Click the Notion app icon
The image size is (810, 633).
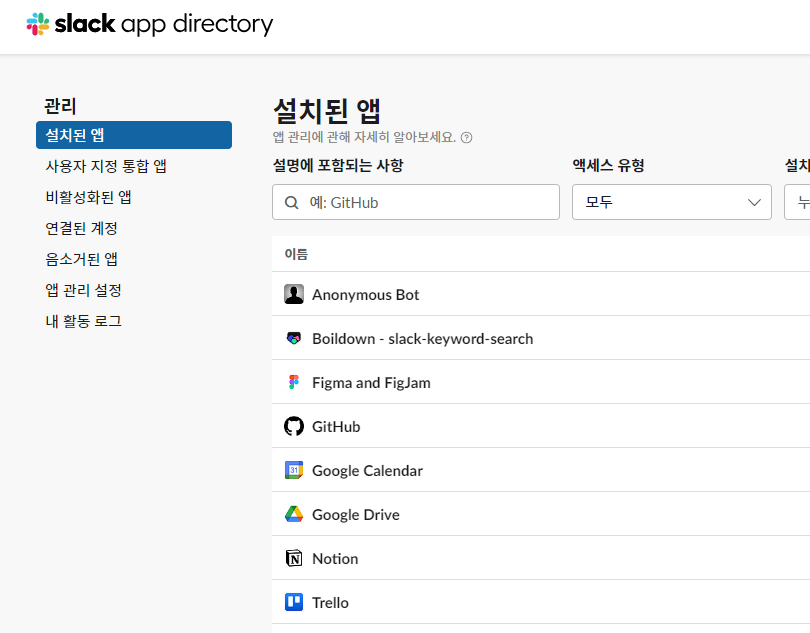tap(294, 558)
